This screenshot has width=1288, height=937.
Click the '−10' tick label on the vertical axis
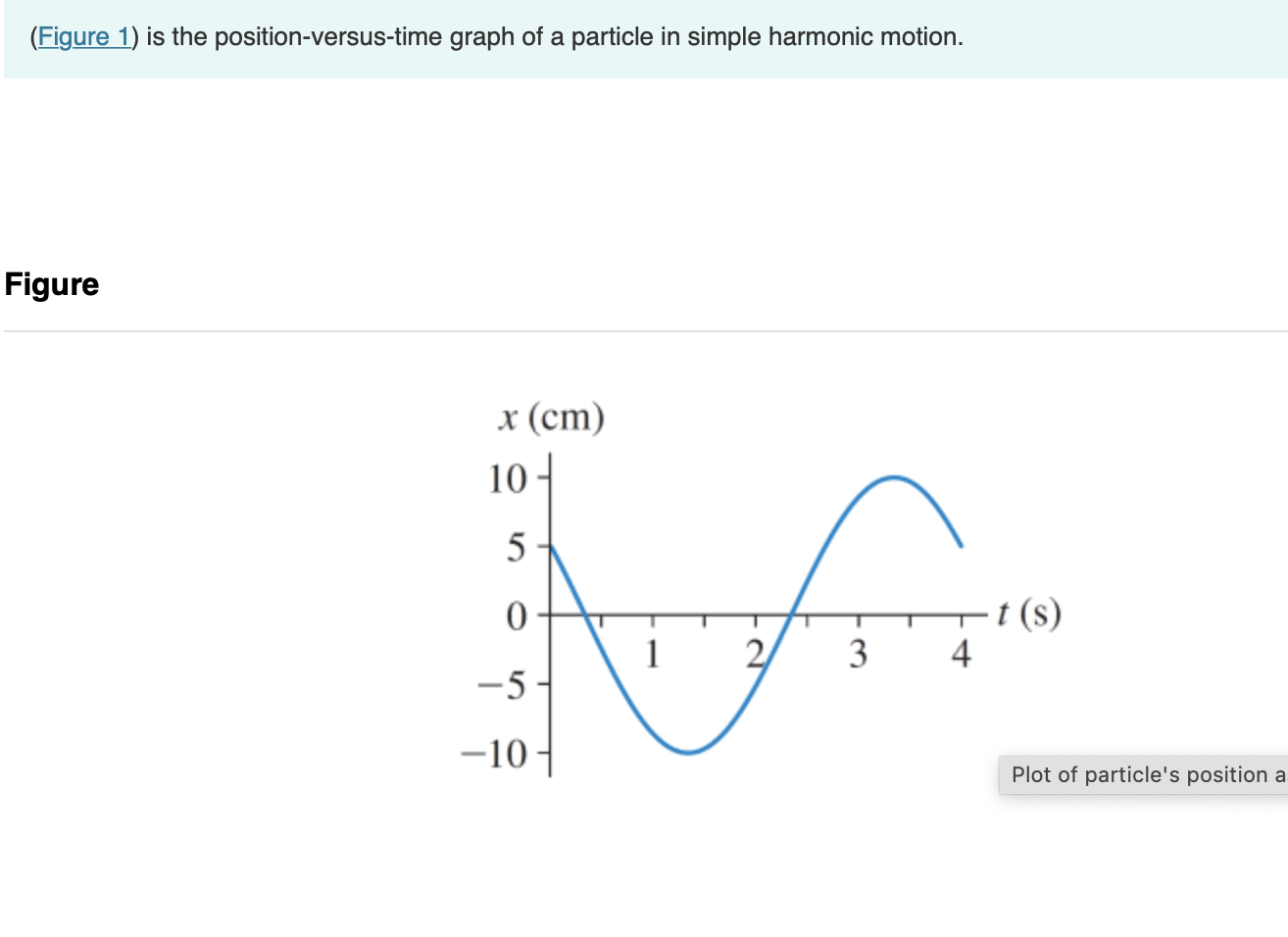[495, 752]
